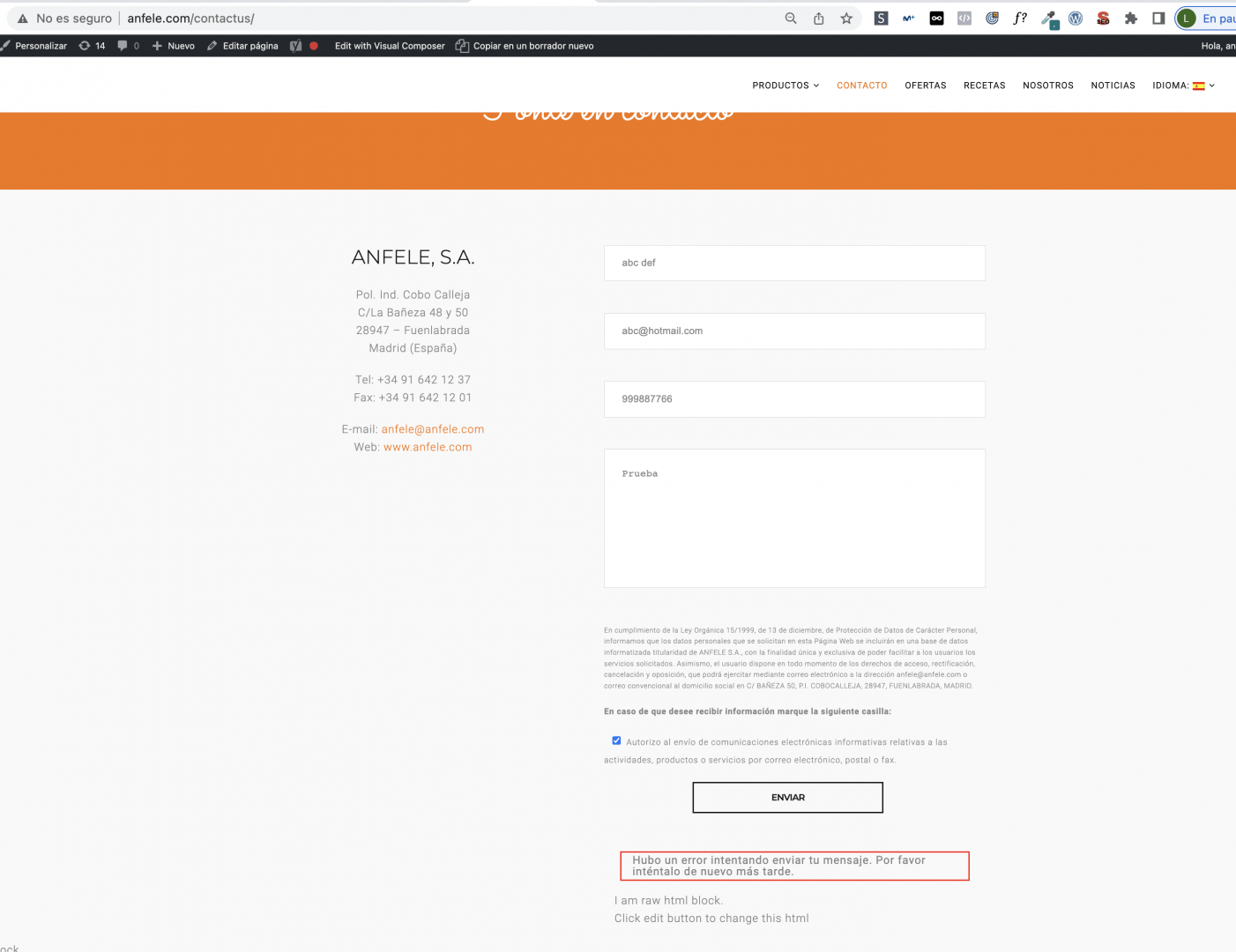Click the red recording dot in admin bar
Screen dimensions: 1236x952
pos(314,46)
